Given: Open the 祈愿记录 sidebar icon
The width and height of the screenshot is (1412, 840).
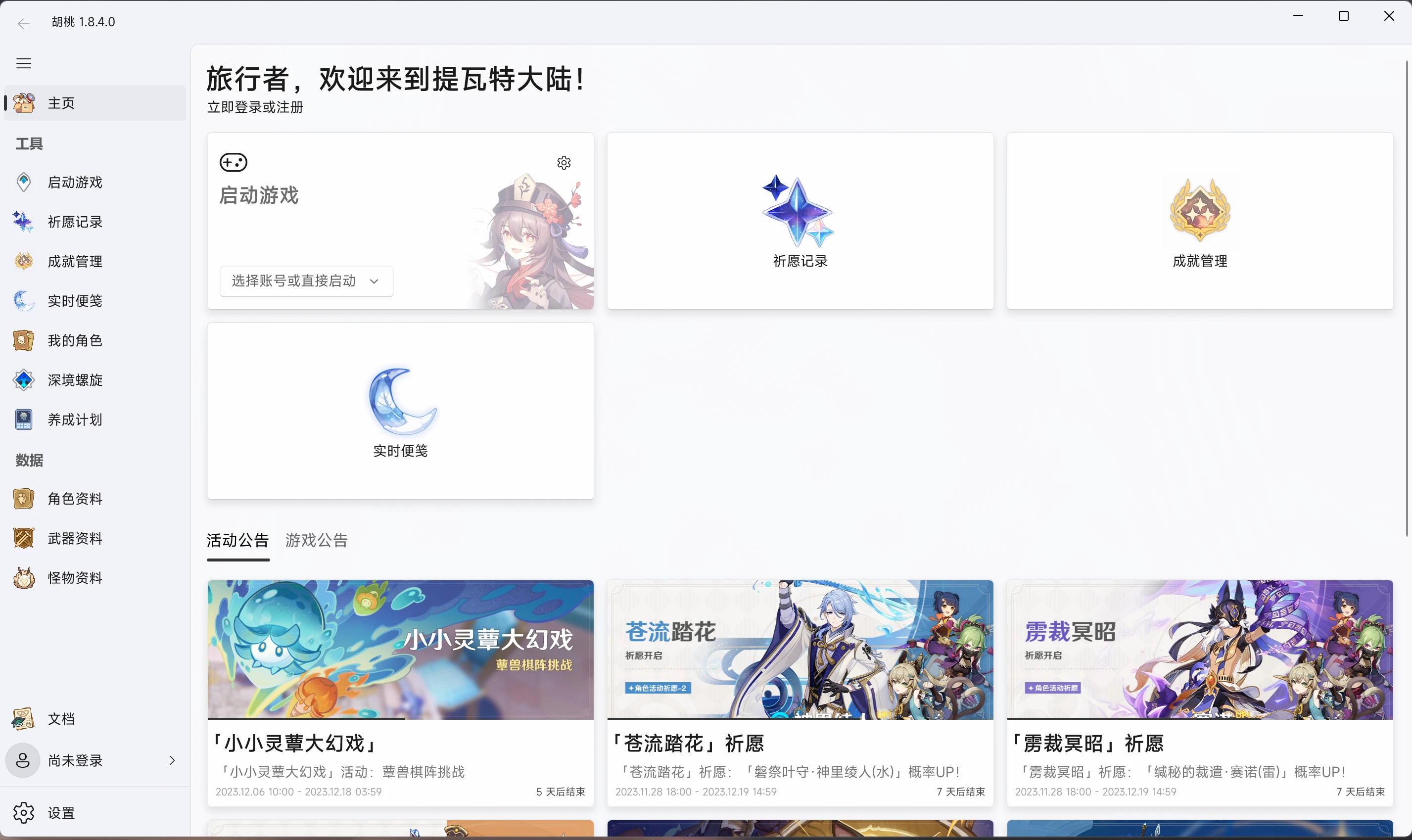Looking at the screenshot, I should click(23, 221).
